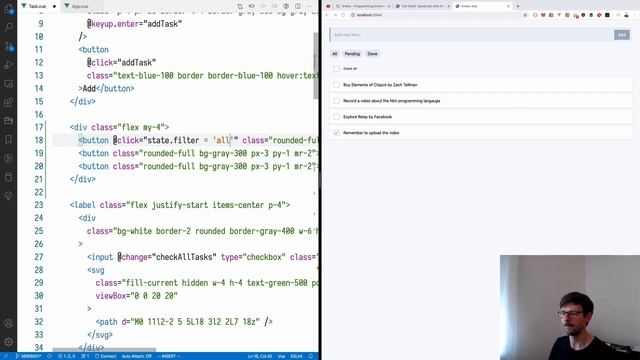
Task: Click the open changes icon in the editor toolbar
Action: tap(240, 6)
